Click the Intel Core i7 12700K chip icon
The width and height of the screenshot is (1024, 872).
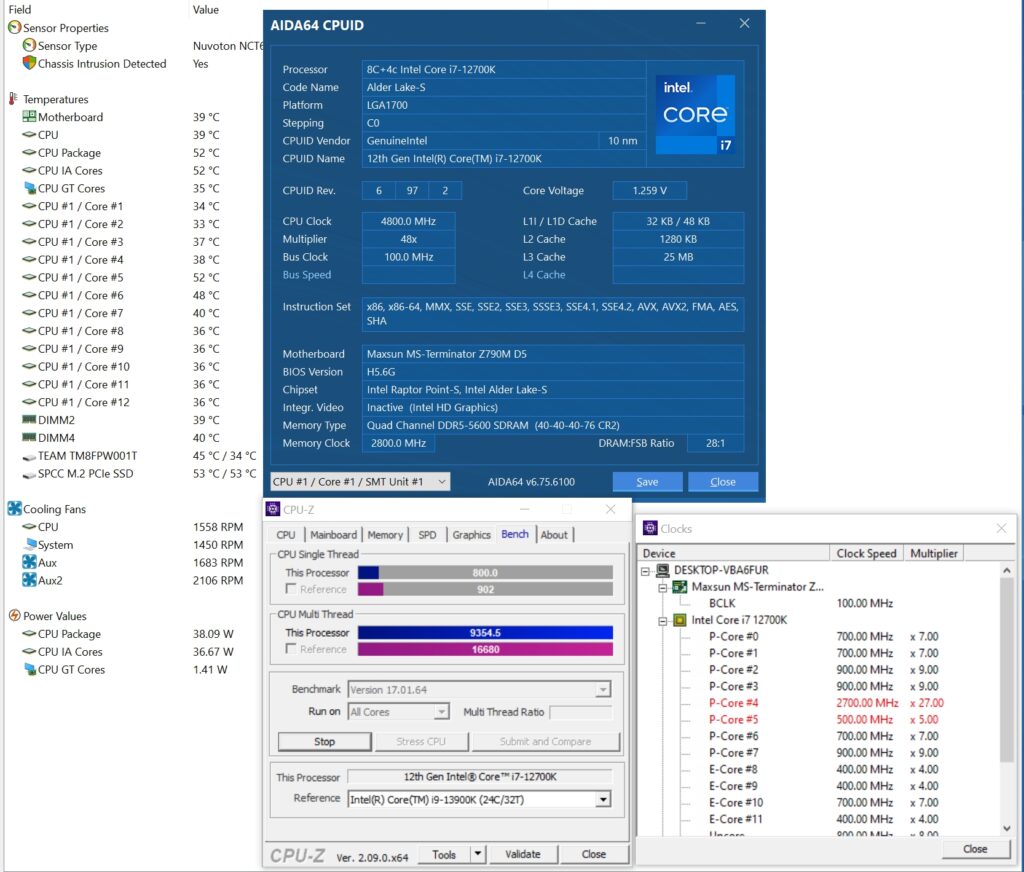pyautogui.click(x=680, y=620)
